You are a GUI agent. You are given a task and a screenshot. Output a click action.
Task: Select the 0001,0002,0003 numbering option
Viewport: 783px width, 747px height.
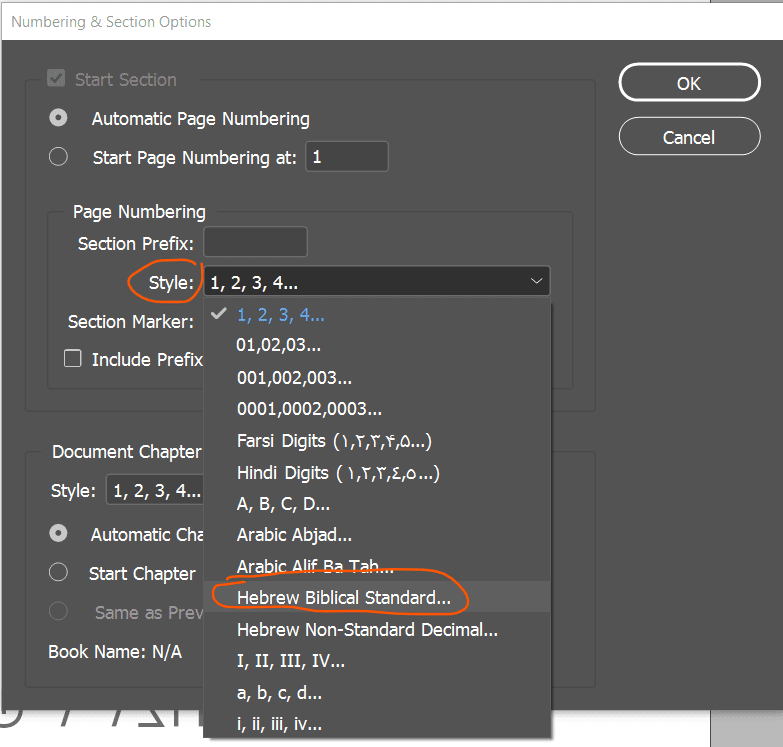click(x=309, y=409)
